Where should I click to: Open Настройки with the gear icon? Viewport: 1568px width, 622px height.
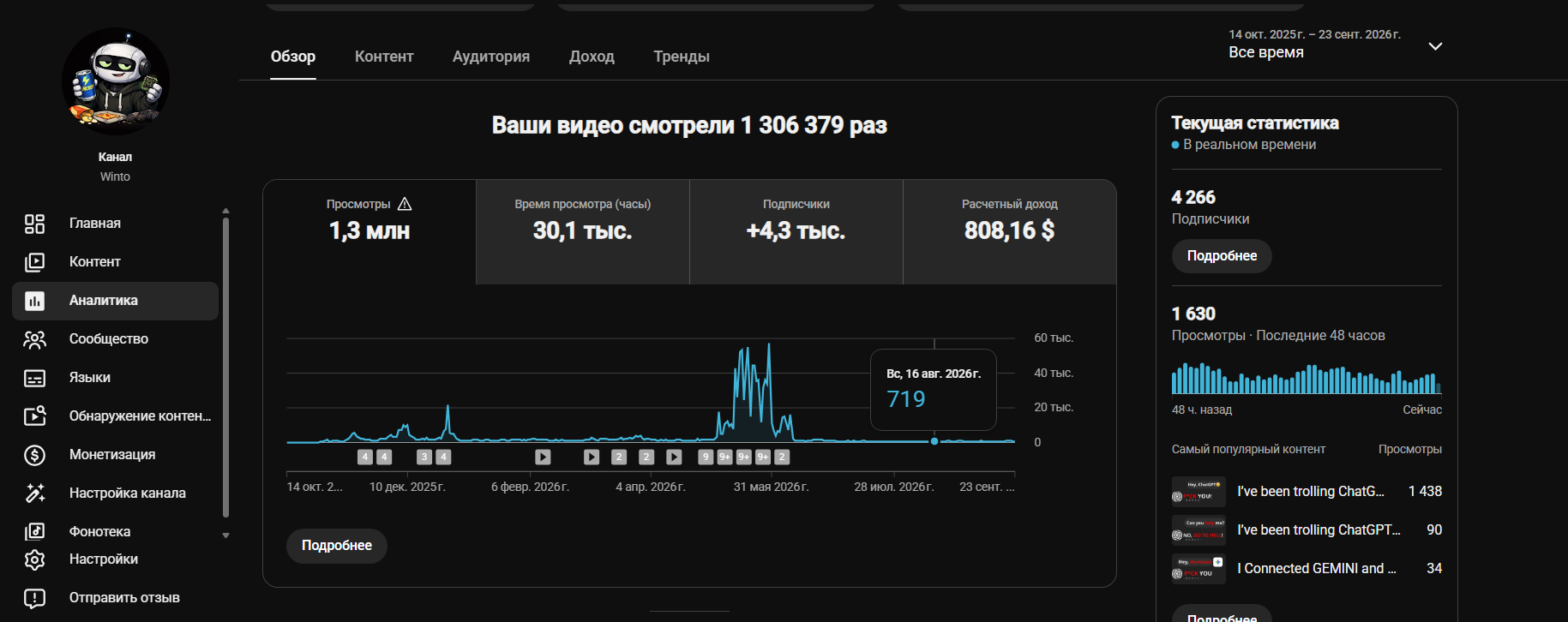[115, 559]
